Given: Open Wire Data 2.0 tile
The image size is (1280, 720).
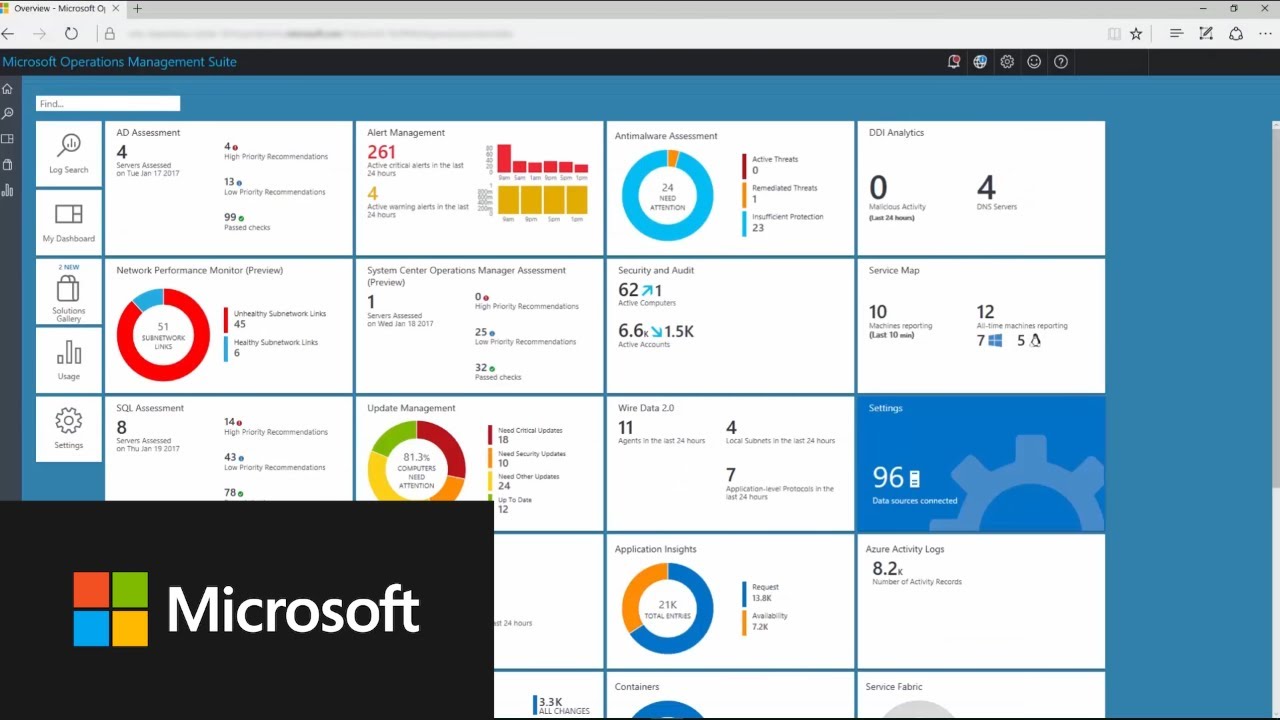Looking at the screenshot, I should [730, 463].
